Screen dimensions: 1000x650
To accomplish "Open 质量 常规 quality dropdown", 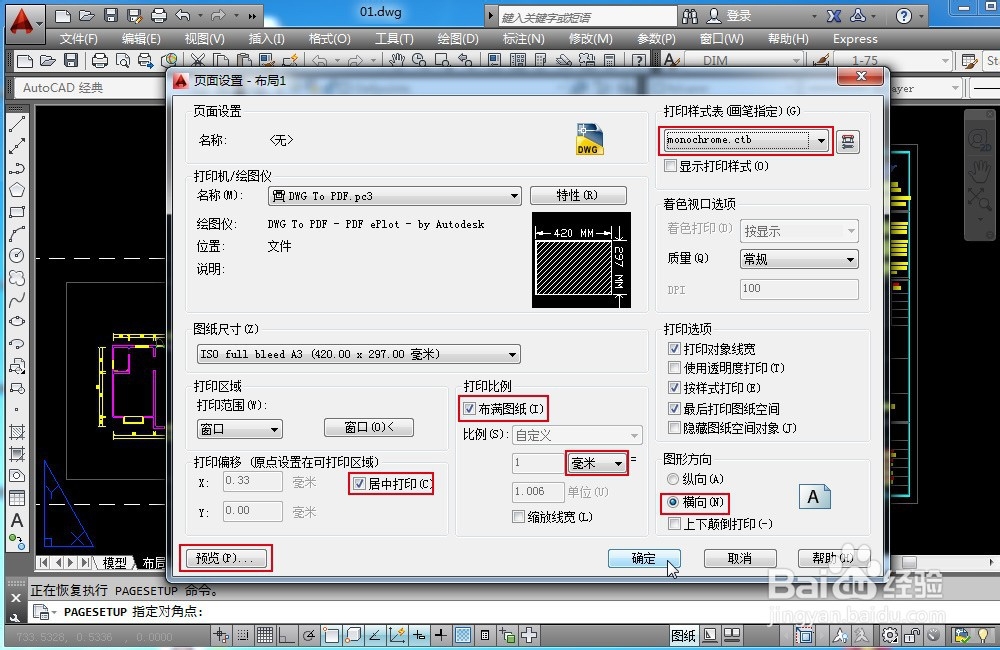I will [x=799, y=259].
